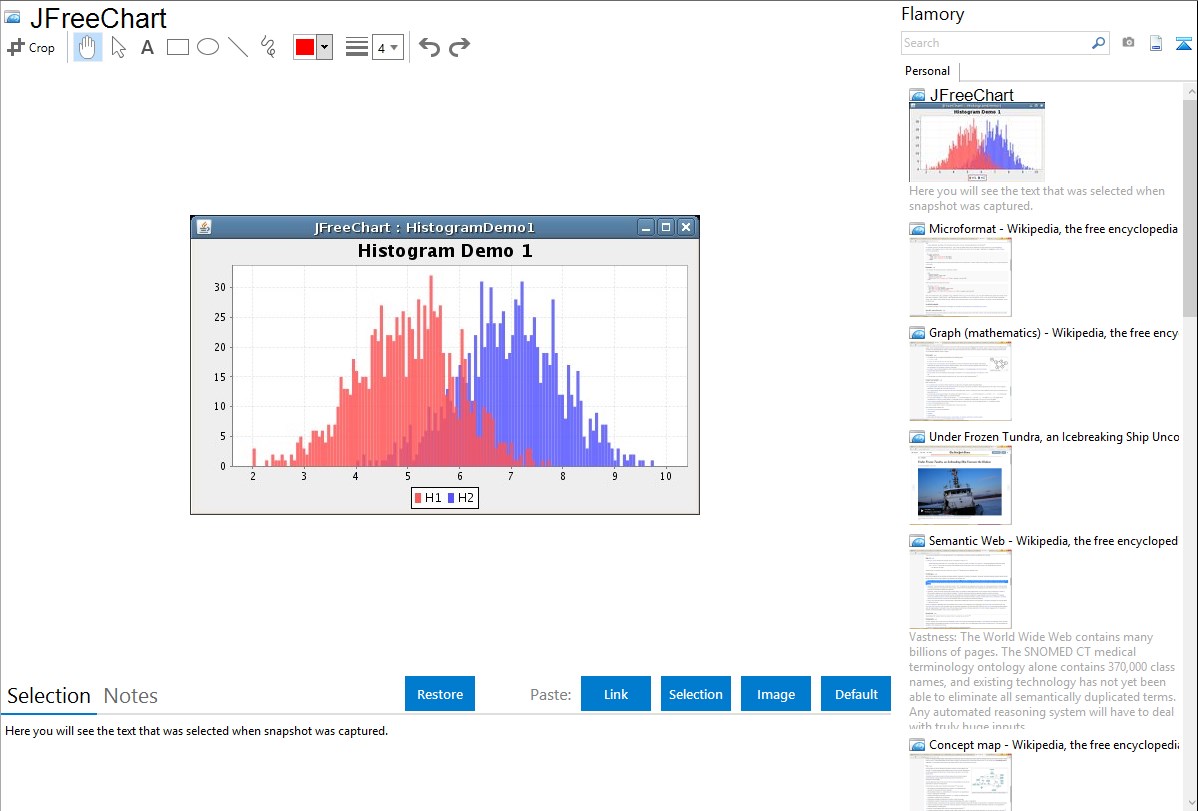Viewport: 1198px width, 811px height.
Task: Select the 'Graph (mathematics)' snapshot title
Action: (x=1053, y=333)
